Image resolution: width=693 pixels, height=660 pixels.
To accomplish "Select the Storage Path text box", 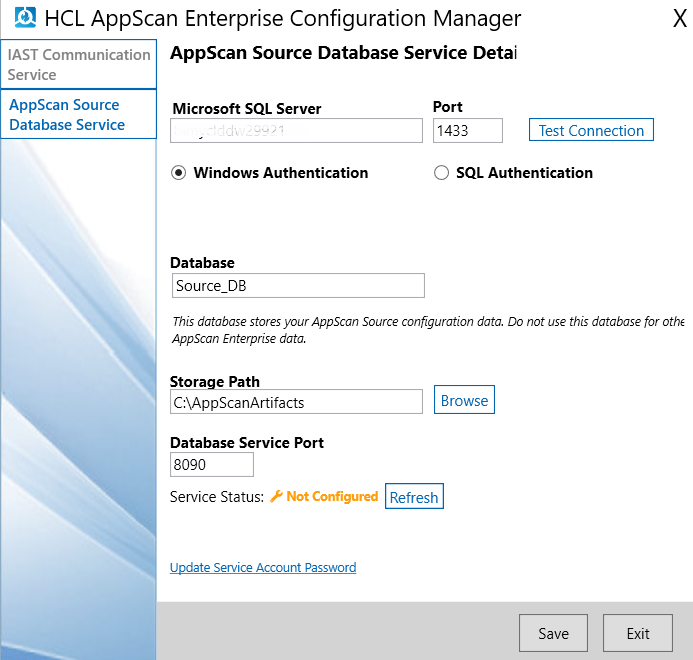I will [297, 402].
